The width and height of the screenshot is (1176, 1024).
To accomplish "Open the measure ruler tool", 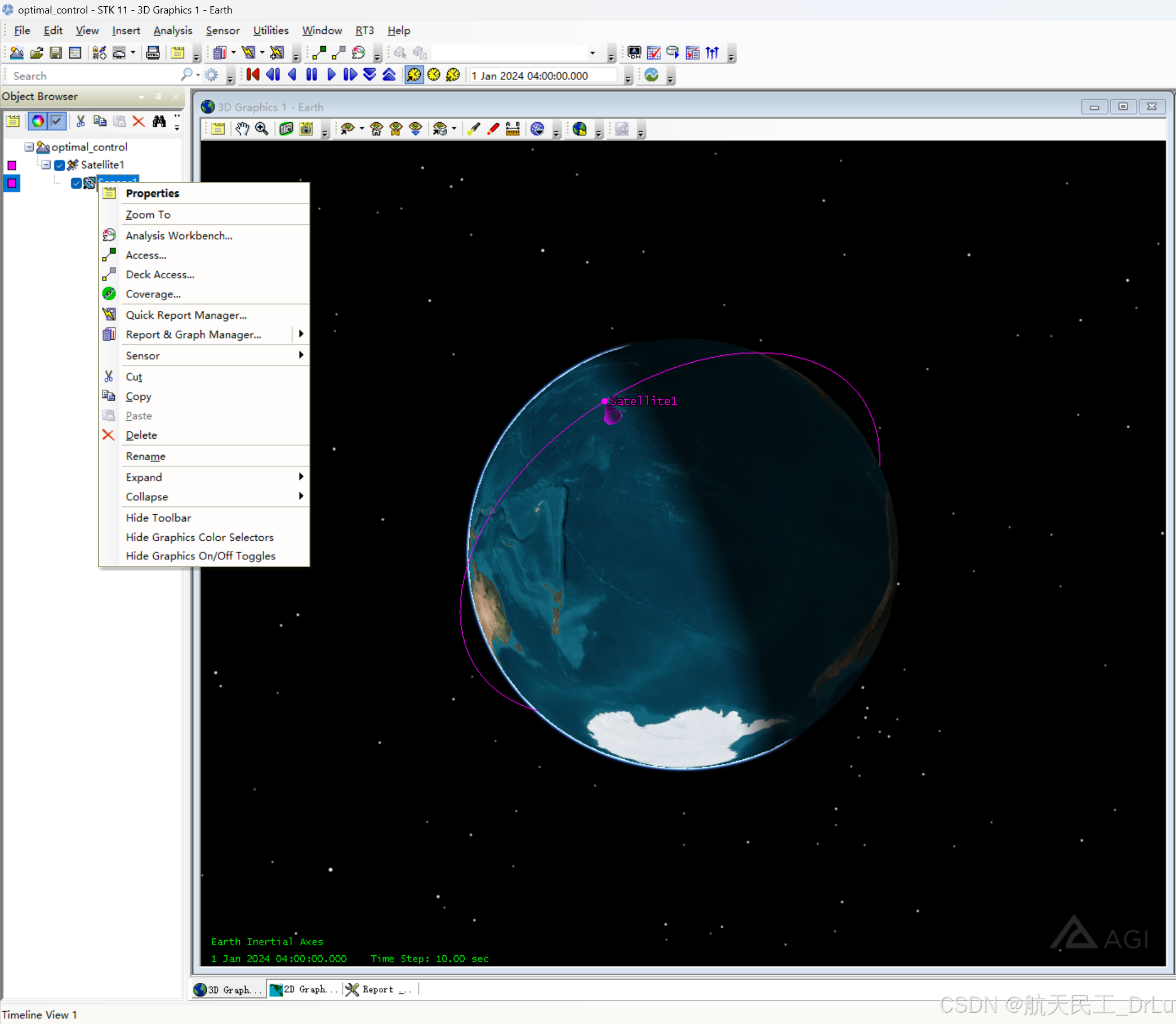I will [x=513, y=129].
